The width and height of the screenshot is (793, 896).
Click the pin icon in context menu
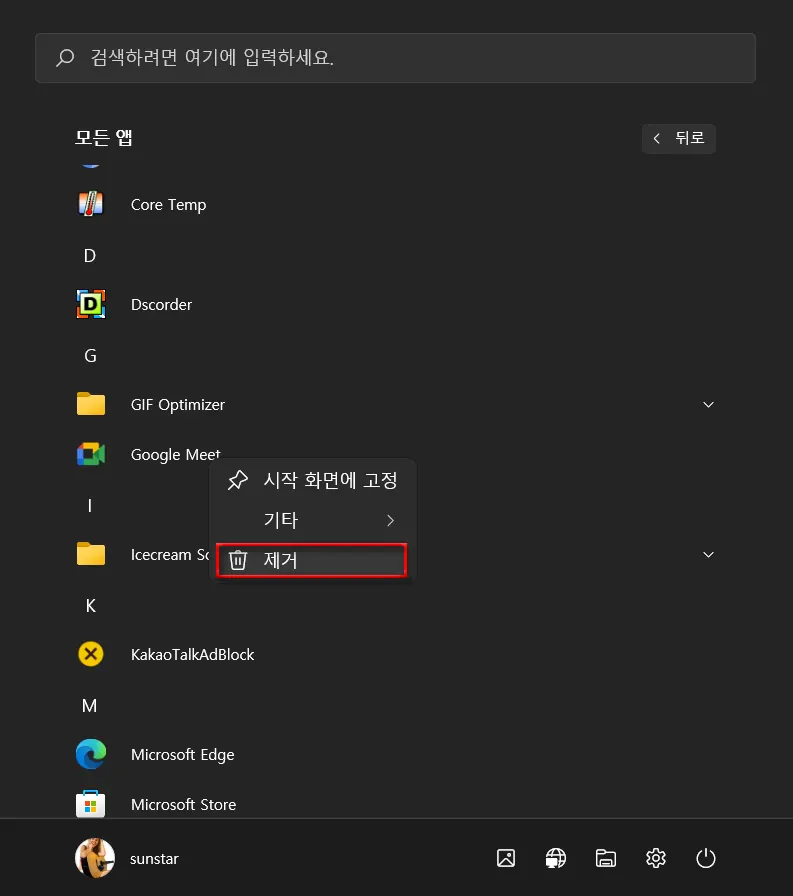pos(238,480)
